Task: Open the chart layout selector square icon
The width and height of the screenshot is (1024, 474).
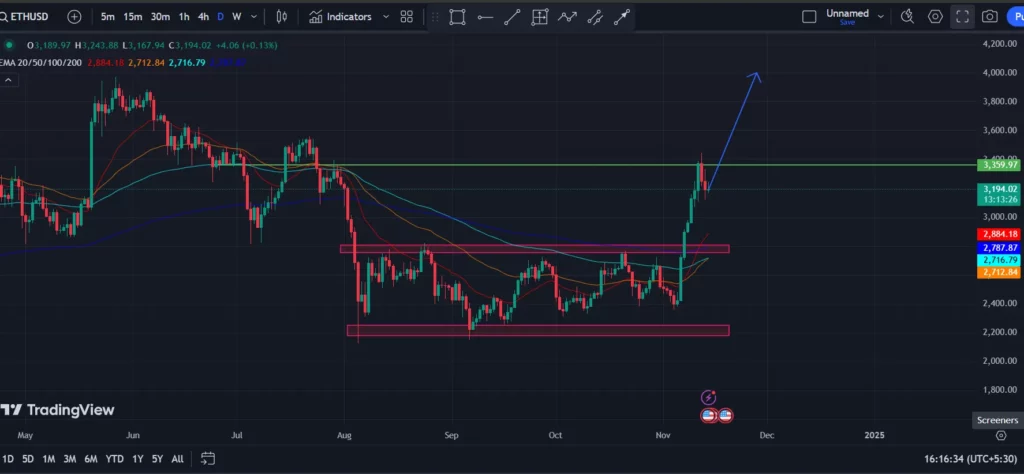Action: click(809, 17)
